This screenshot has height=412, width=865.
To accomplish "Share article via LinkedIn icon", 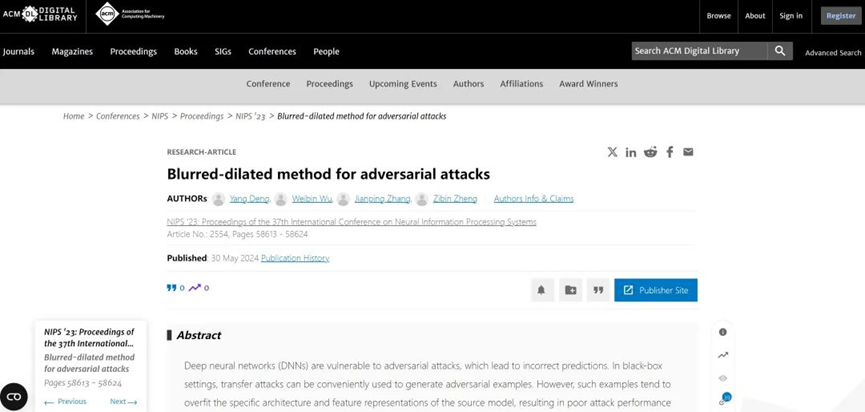I will point(631,152).
